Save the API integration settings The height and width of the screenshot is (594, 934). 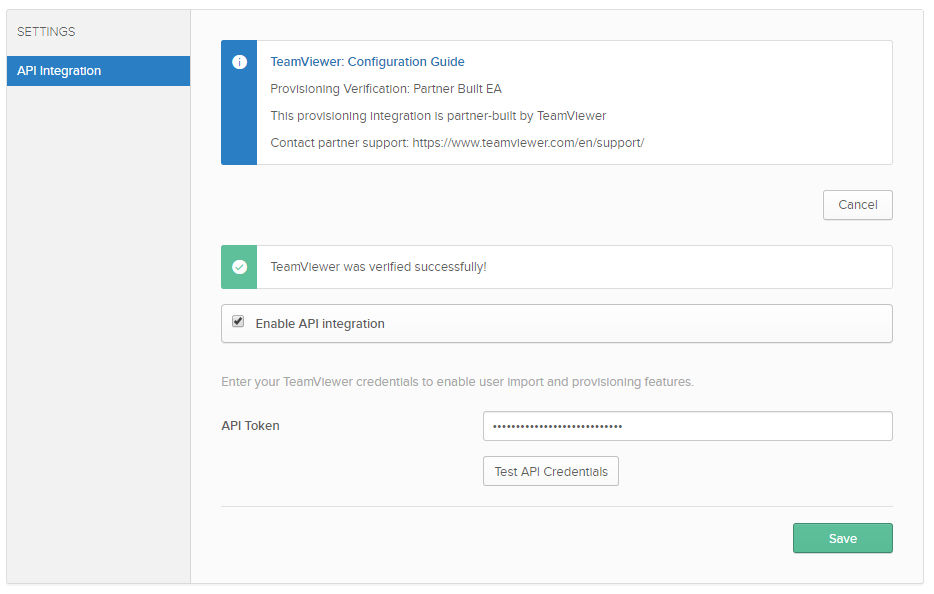(842, 538)
